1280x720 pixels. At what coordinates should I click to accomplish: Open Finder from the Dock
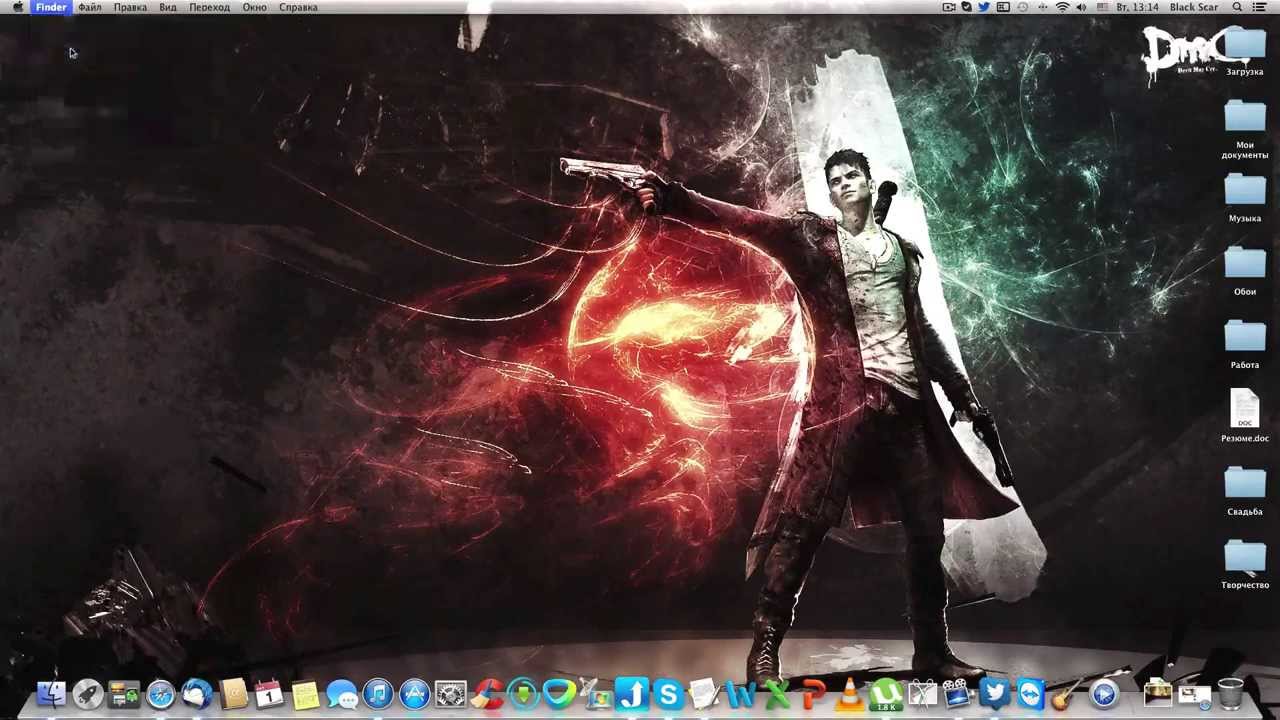pos(51,694)
